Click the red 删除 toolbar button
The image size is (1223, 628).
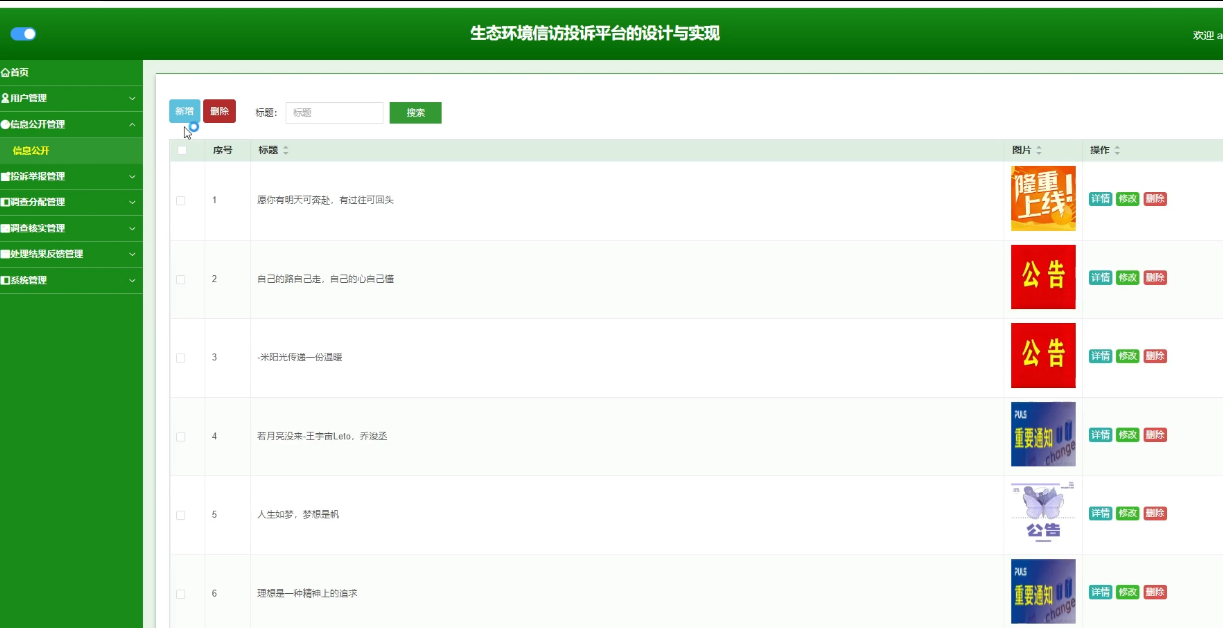pyautogui.click(x=219, y=111)
